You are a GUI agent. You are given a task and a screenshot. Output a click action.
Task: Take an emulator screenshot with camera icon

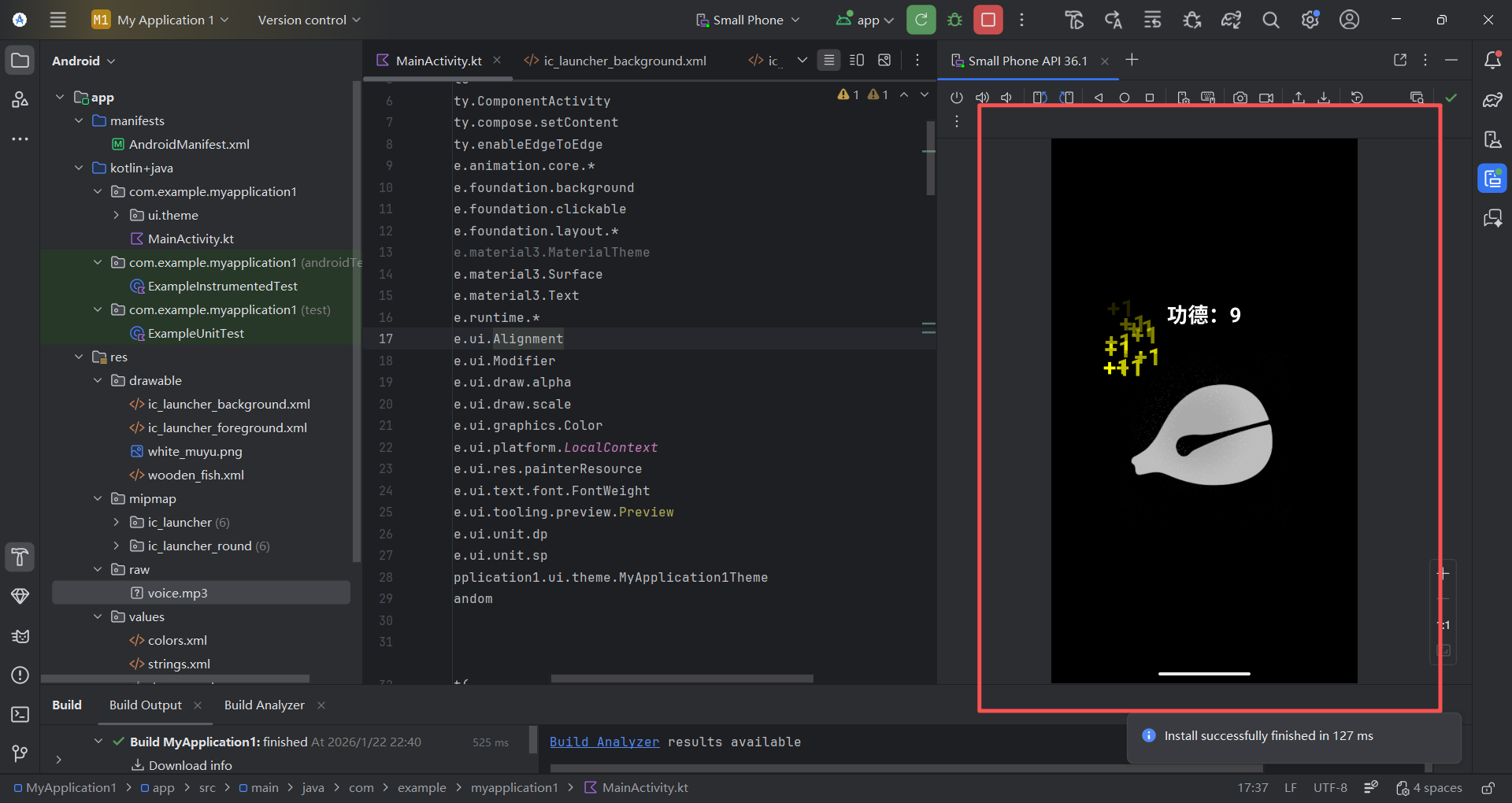[1240, 98]
